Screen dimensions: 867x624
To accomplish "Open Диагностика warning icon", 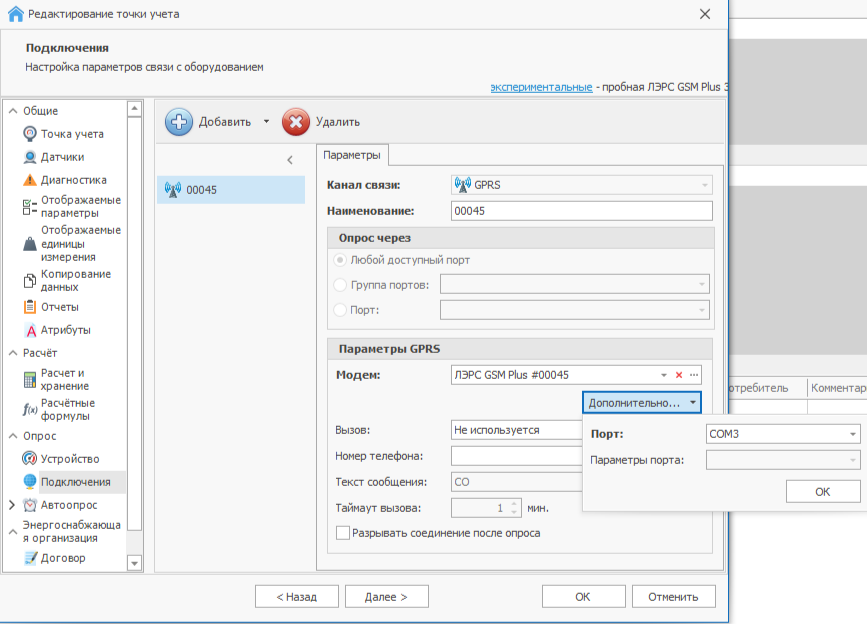I will 30,180.
